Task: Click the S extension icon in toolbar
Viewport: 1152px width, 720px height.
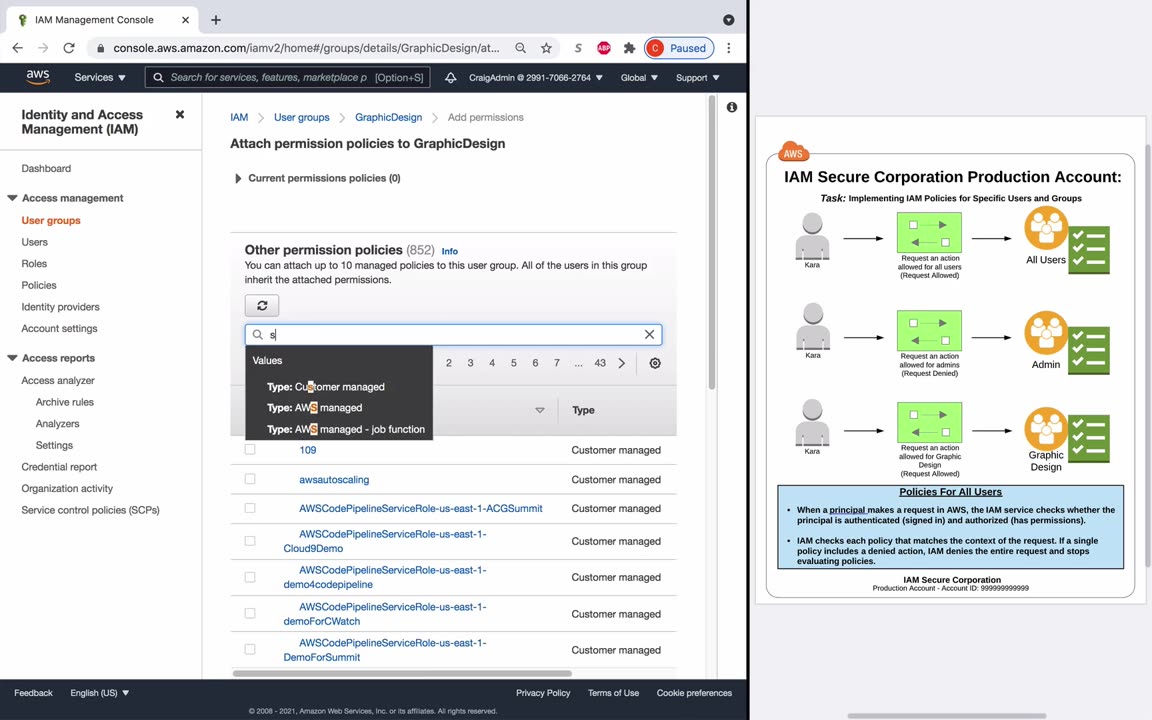Action: (x=578, y=48)
